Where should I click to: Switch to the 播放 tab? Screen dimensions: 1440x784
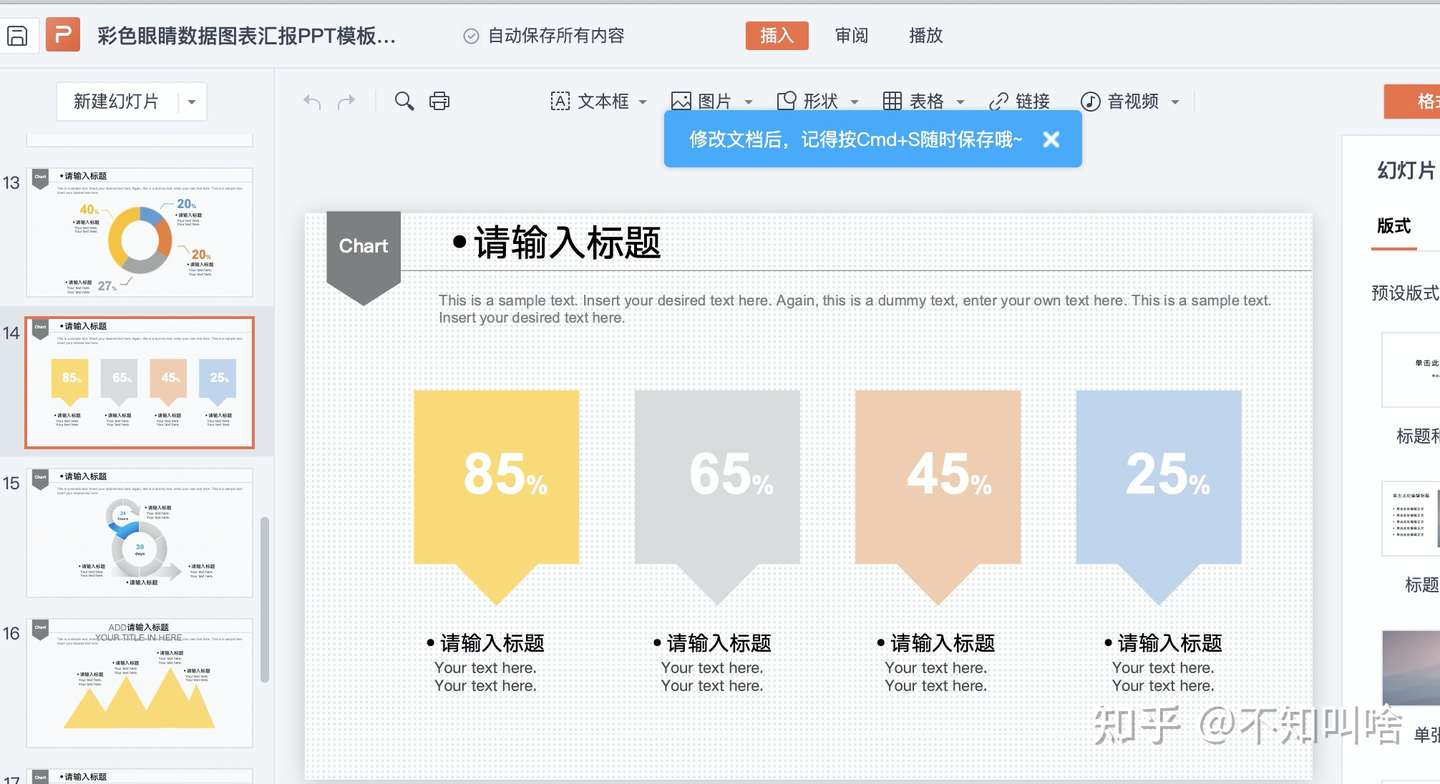click(x=926, y=35)
